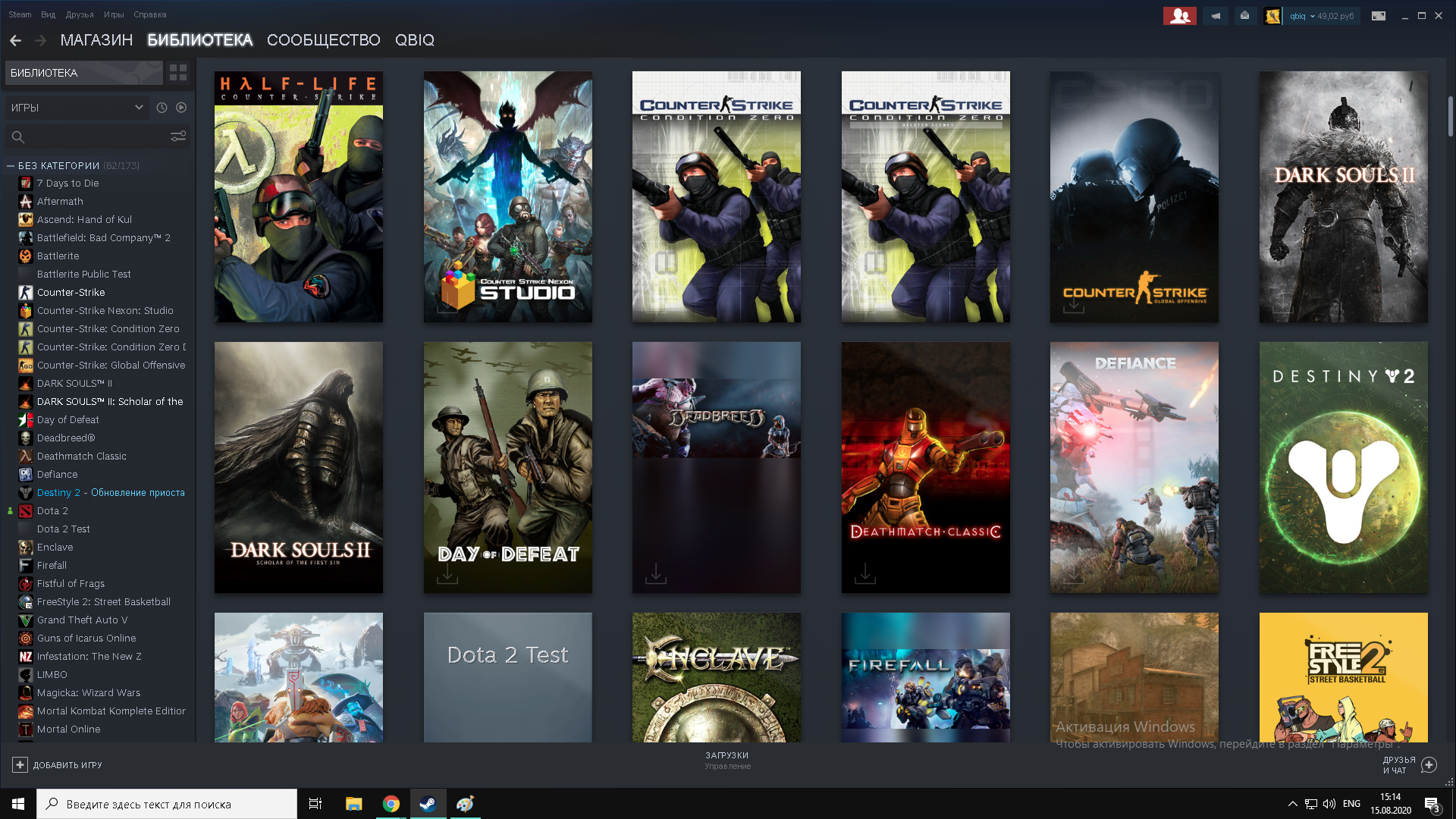Open the QBIQ profile tab
The width and height of the screenshot is (1456, 819).
415,40
